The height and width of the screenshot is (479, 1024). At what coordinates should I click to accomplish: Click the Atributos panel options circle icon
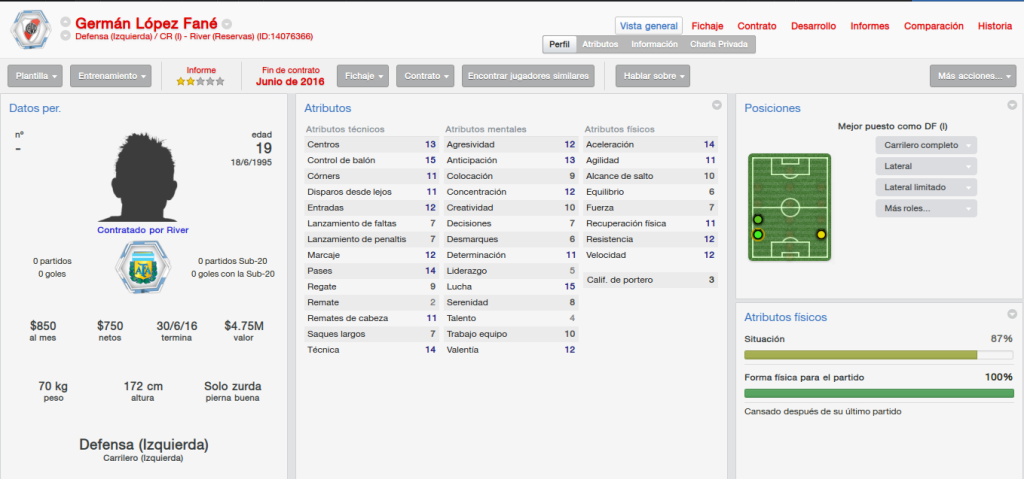point(716,105)
